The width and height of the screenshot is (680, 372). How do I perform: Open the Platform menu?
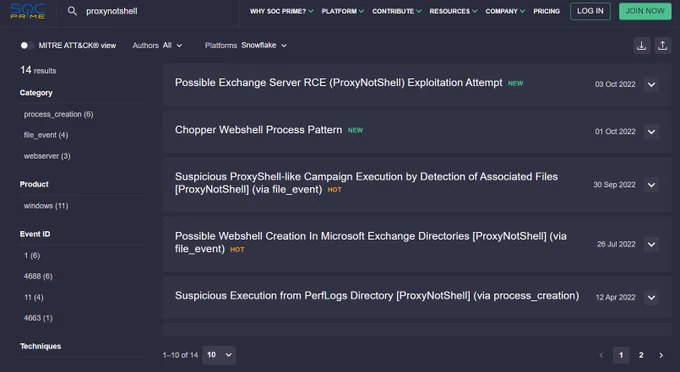coord(343,11)
